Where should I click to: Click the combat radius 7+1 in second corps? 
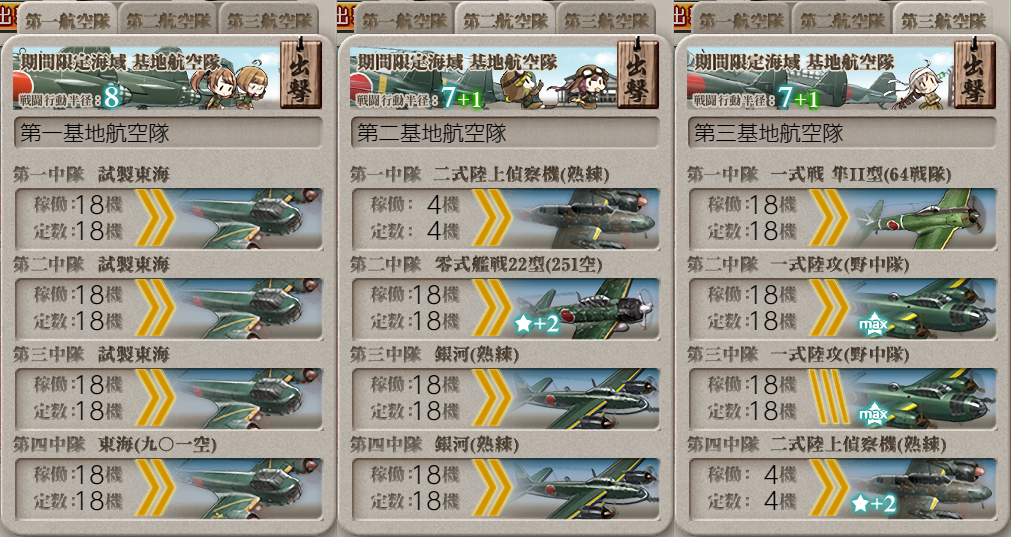tap(460, 99)
